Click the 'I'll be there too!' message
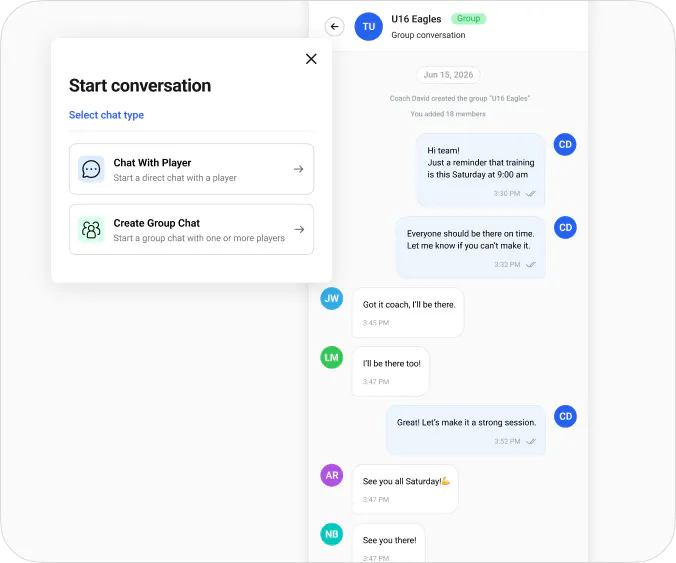Viewport: 676px width, 563px height. pyautogui.click(x=391, y=372)
